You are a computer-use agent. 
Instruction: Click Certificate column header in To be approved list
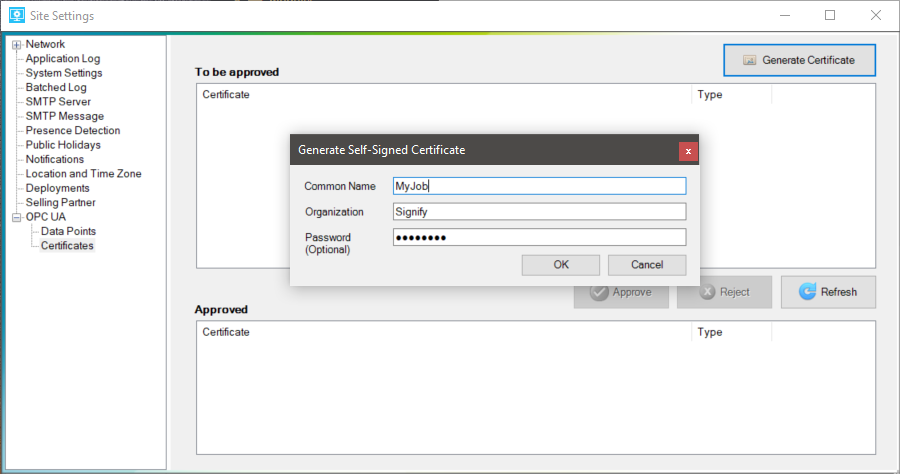(444, 95)
